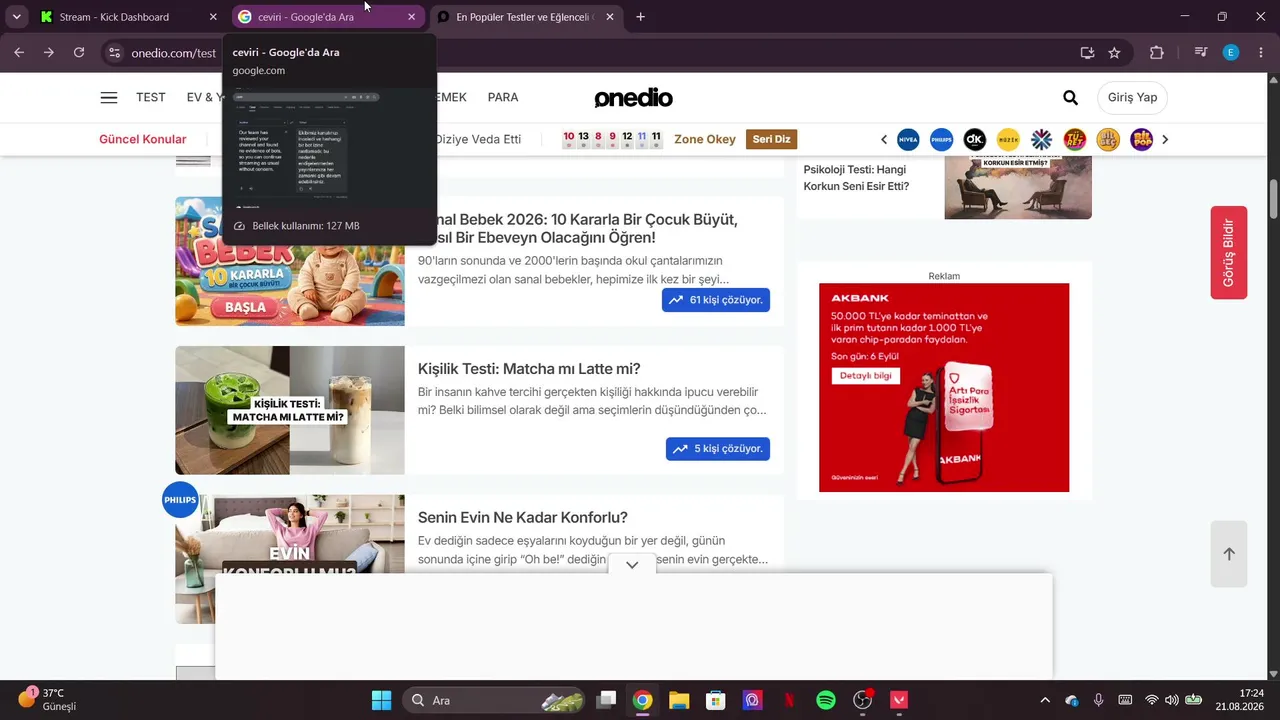1280x720 pixels.
Task: Open the PARA menu item
Action: pos(503,97)
